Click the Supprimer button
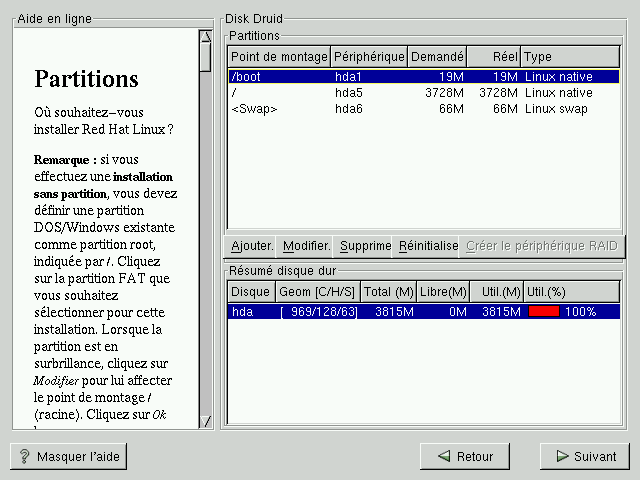This screenshot has width=640, height=480. point(364,246)
